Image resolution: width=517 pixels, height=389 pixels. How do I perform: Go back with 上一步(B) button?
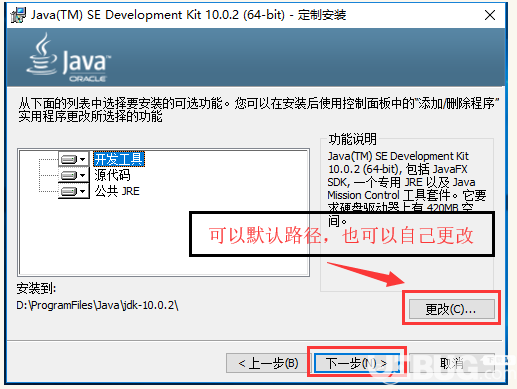pyautogui.click(x=268, y=363)
